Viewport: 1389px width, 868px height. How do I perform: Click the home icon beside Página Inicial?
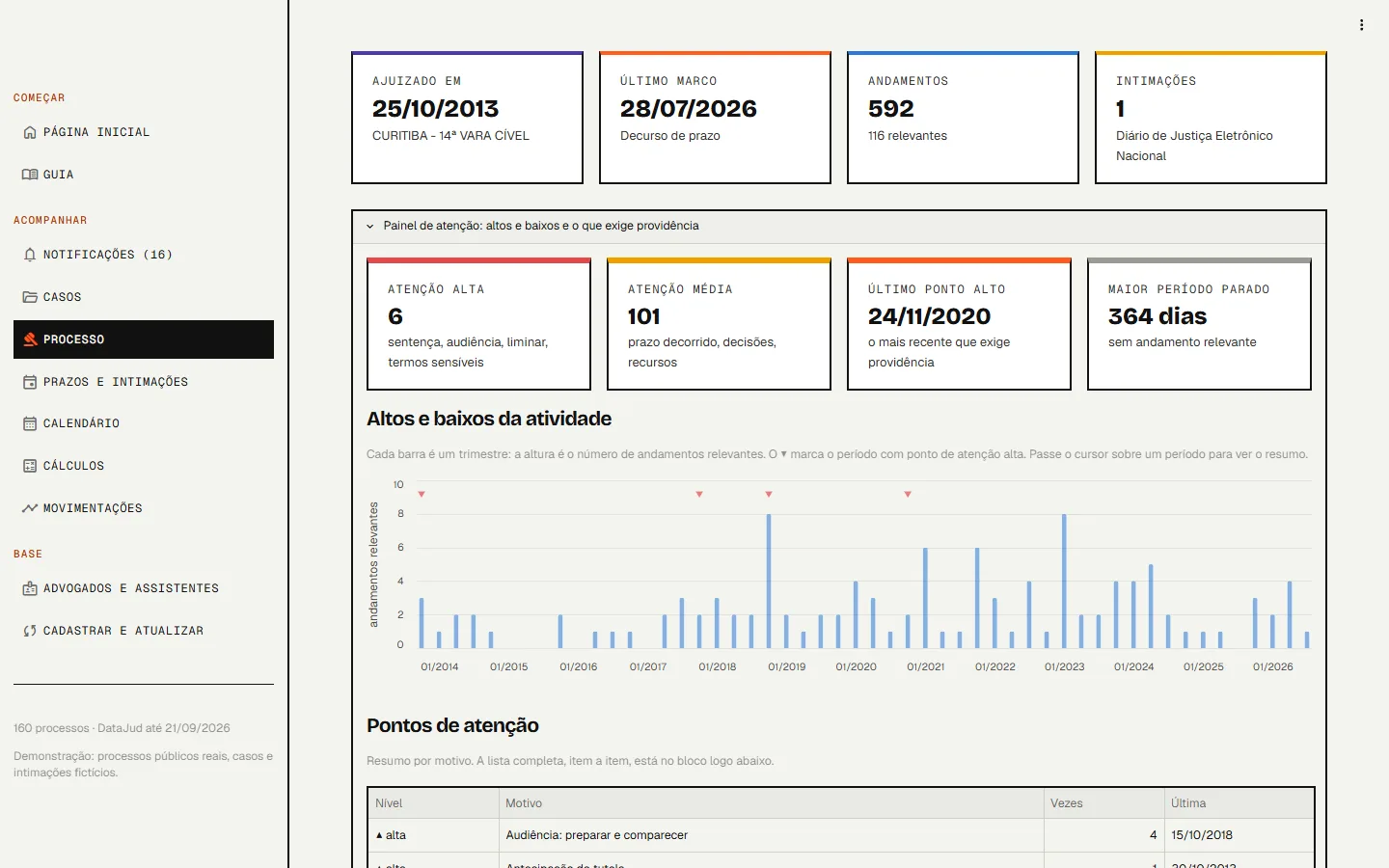pos(30,132)
